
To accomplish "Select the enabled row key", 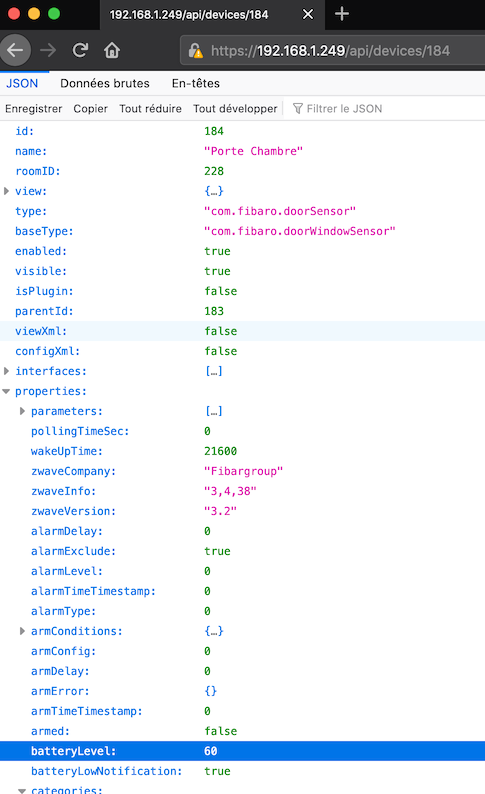I will pyautogui.click(x=41, y=251).
